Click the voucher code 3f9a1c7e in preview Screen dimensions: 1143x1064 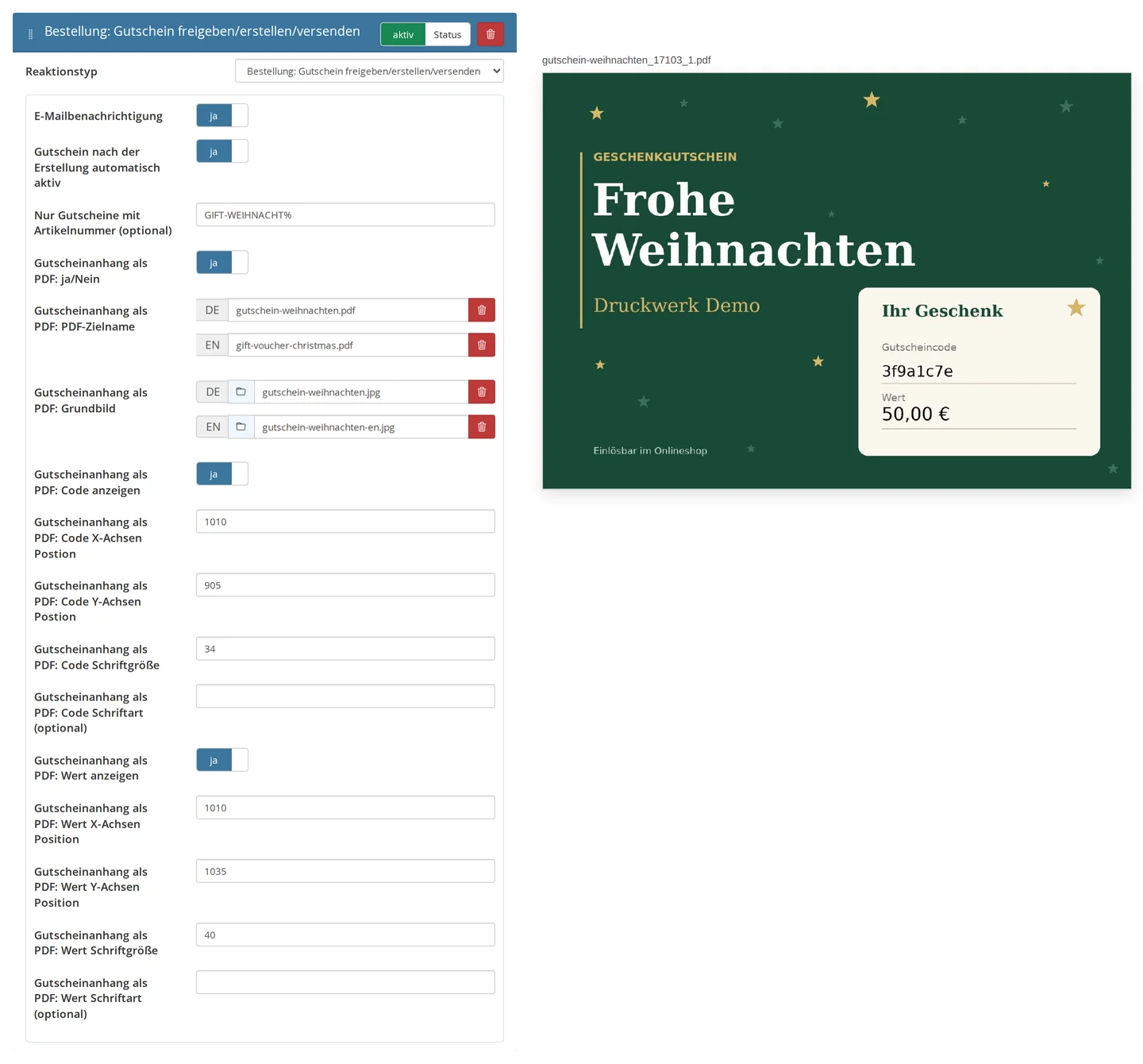click(x=918, y=371)
